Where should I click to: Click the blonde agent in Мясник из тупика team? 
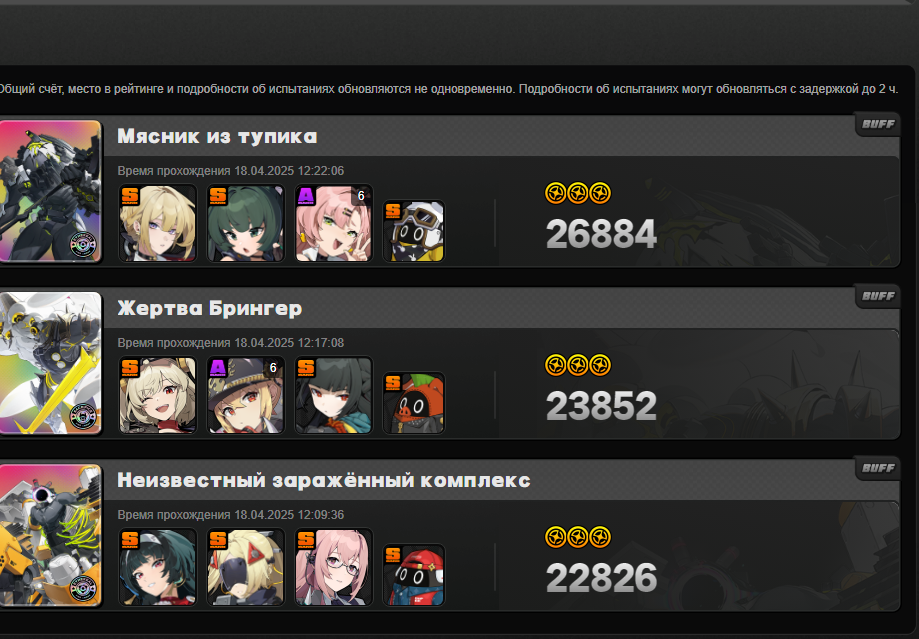pos(158,223)
